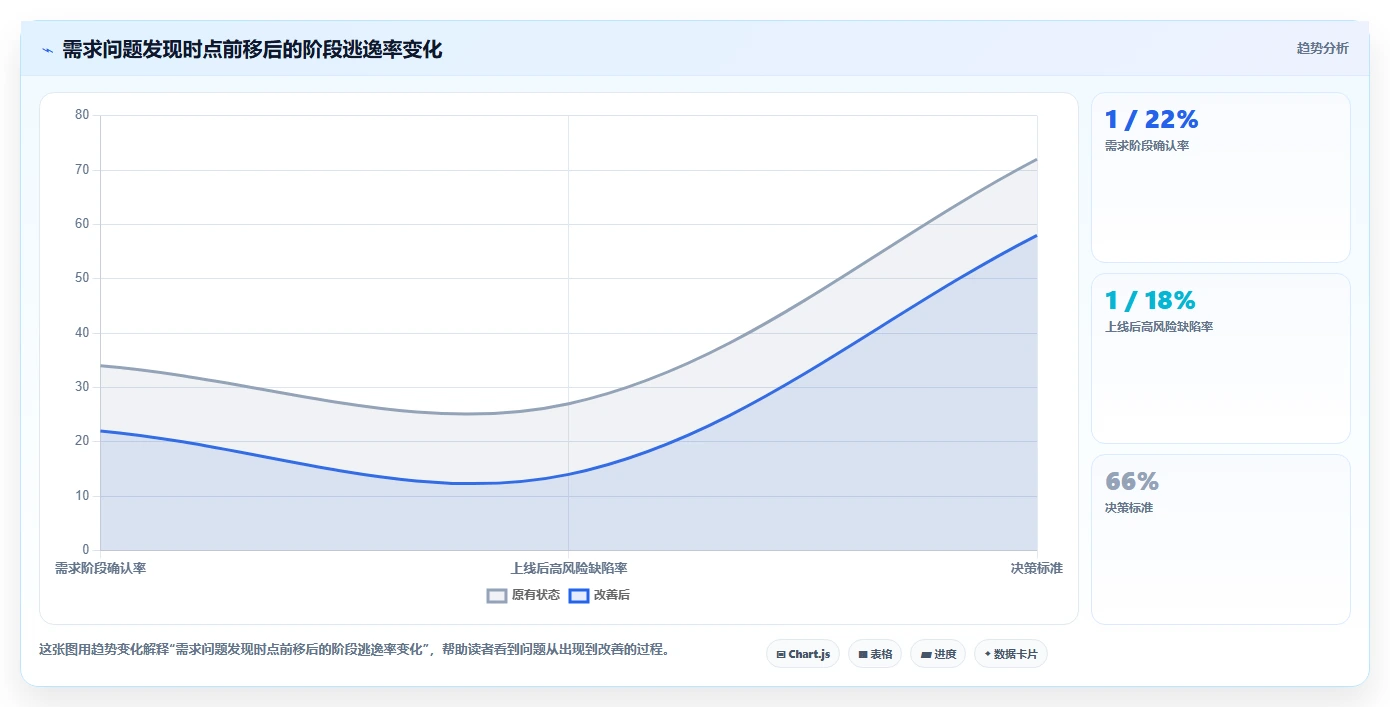The height and width of the screenshot is (707, 1390).
Task: Open the 66% 决策标准 card
Action: 1220,540
